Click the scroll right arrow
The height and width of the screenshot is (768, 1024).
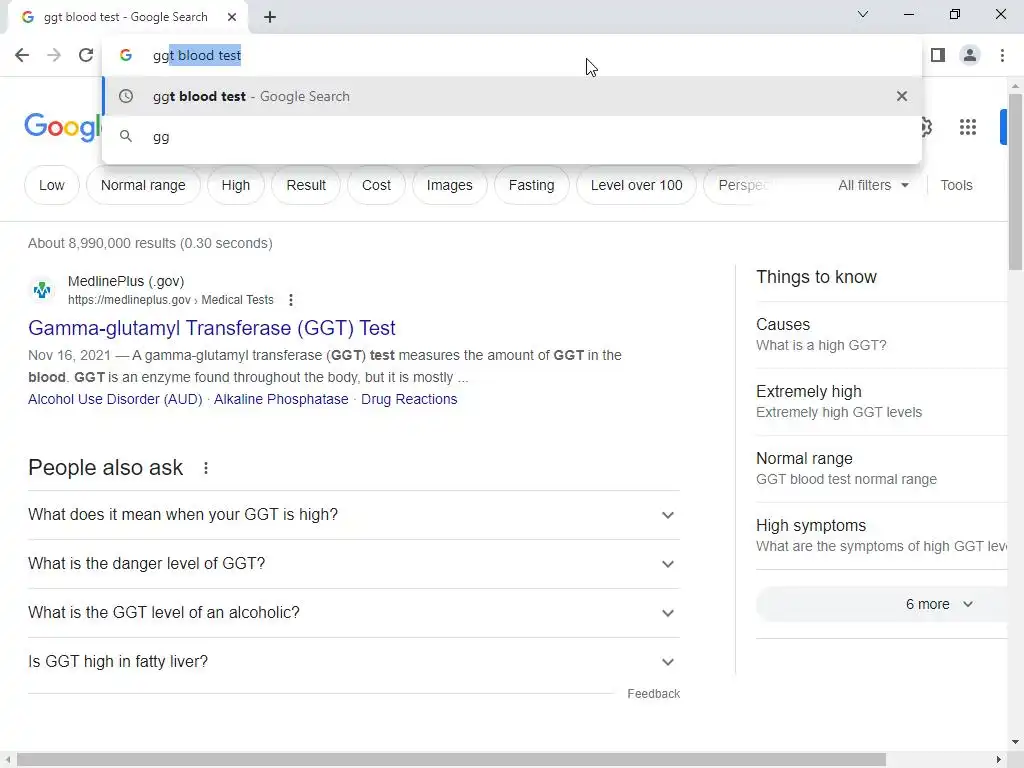999,760
